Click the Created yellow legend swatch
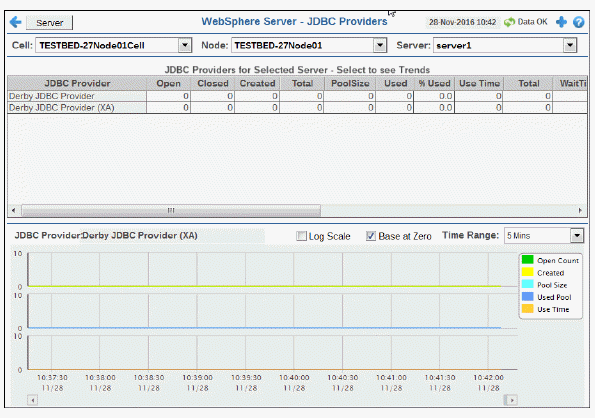Viewport: 595px width, 418px height. (527, 272)
